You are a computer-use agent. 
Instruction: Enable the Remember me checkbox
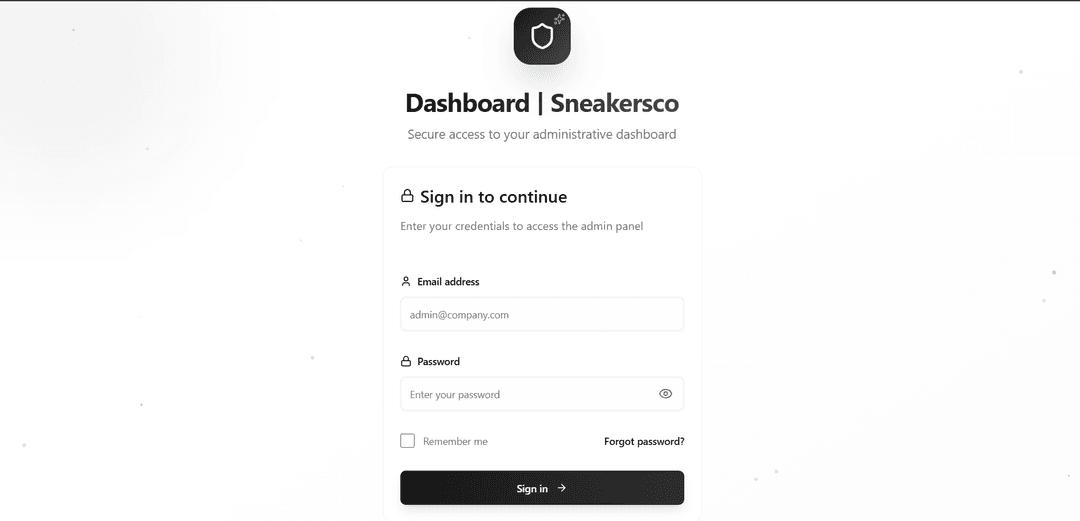tap(408, 441)
